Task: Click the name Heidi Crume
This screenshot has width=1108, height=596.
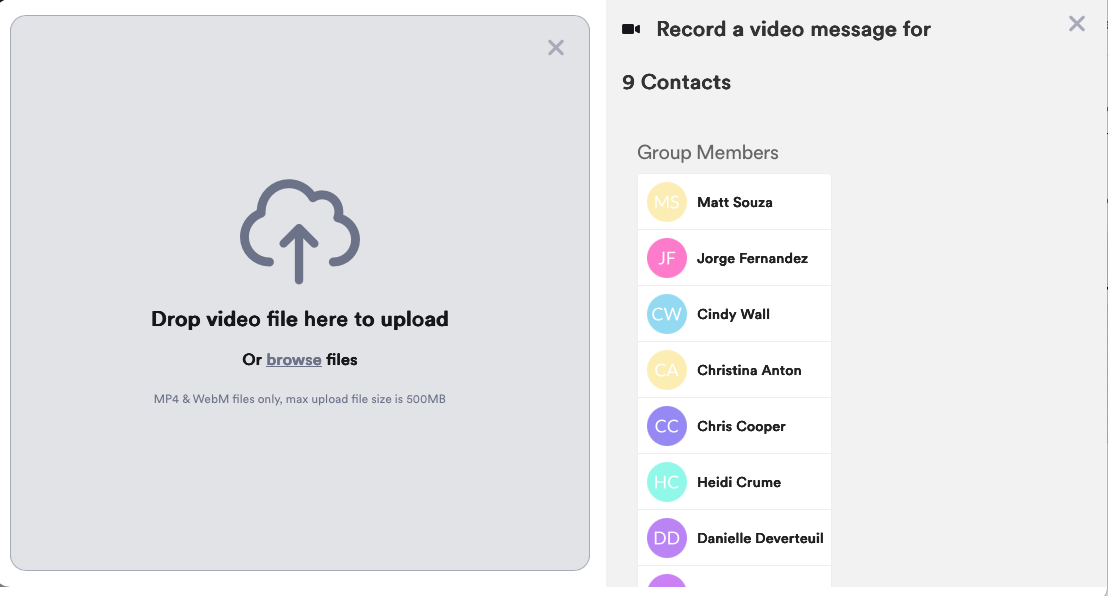Action: tap(738, 482)
